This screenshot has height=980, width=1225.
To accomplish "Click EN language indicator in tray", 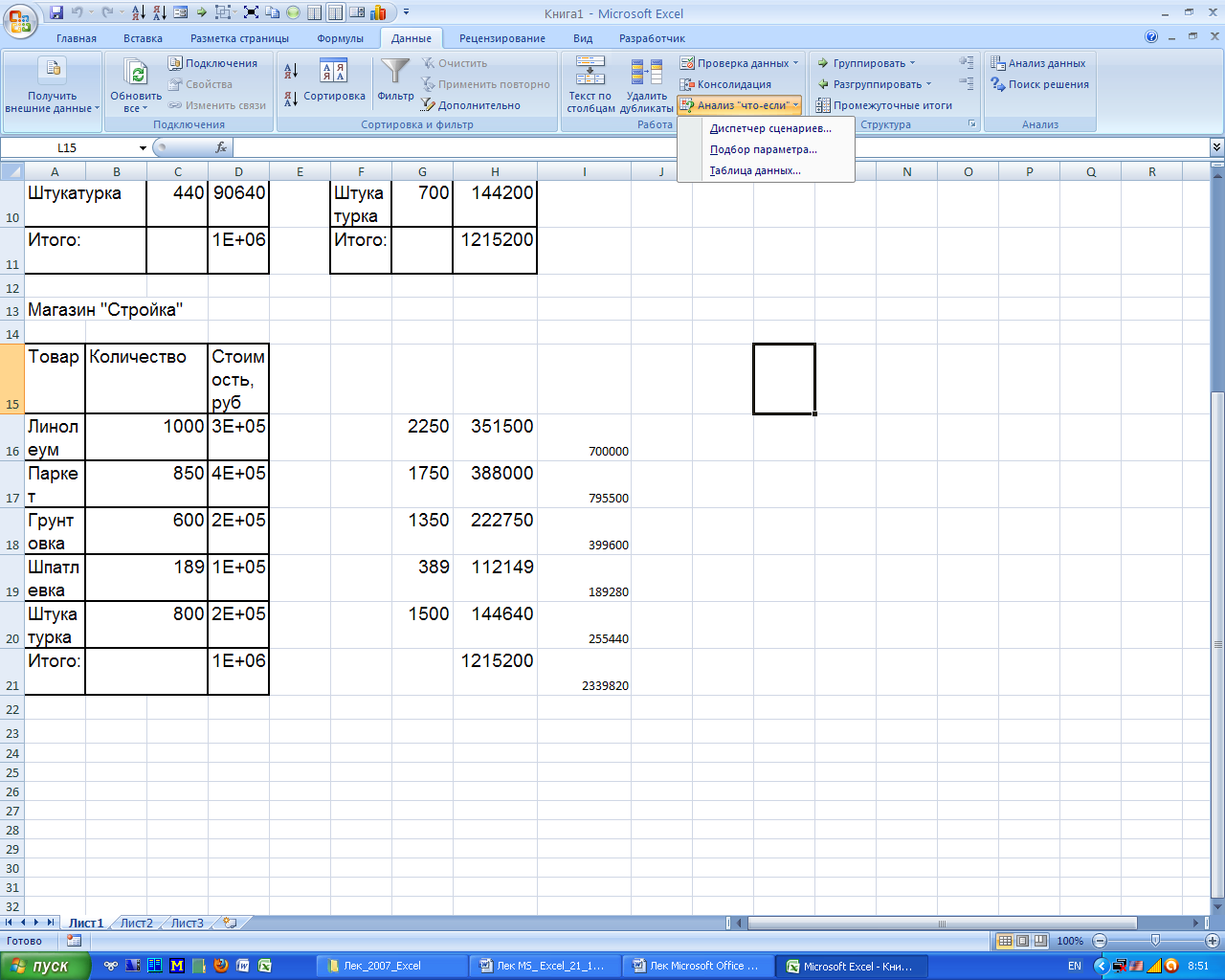I will [x=1075, y=966].
